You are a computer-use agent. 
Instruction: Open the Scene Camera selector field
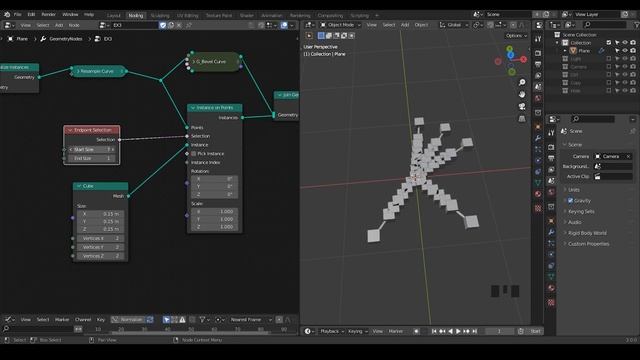pos(613,156)
